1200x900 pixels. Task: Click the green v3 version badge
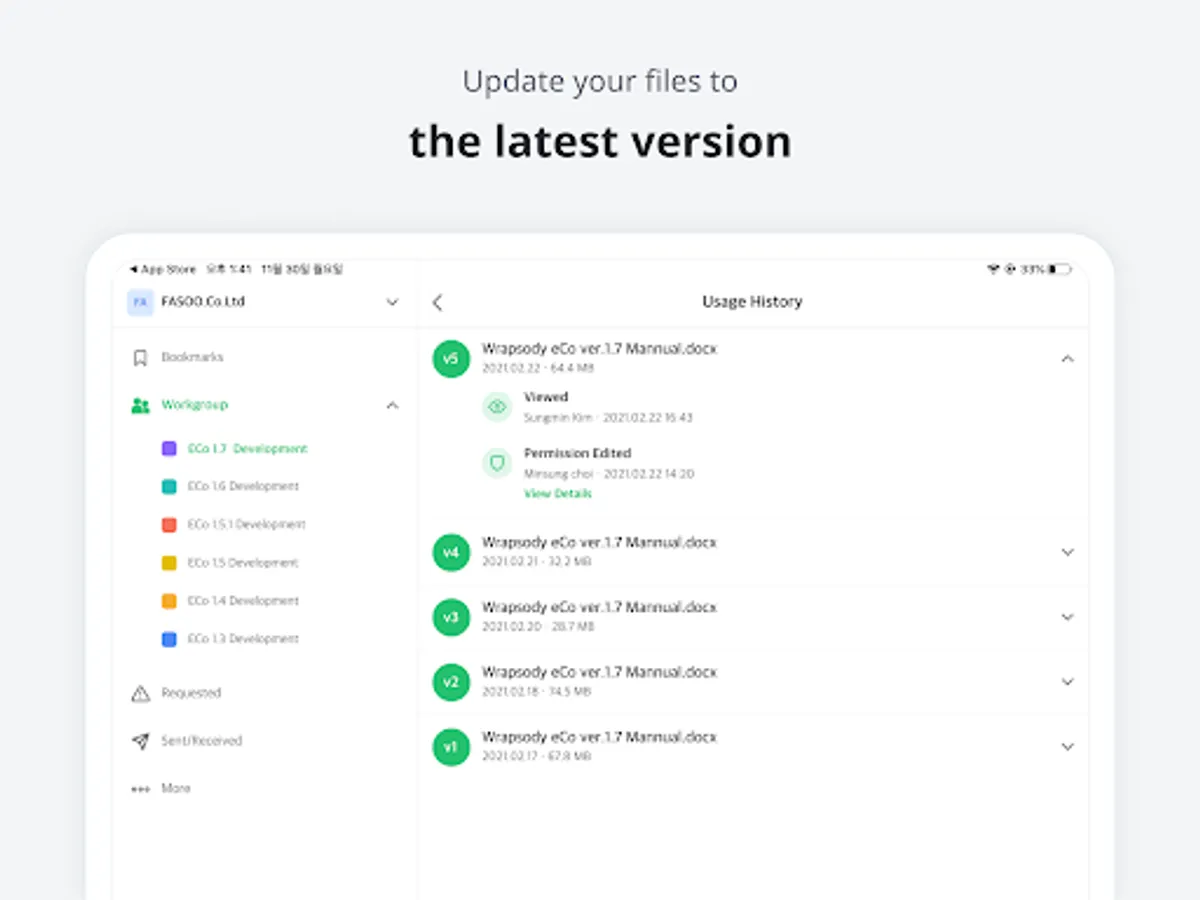click(x=451, y=618)
